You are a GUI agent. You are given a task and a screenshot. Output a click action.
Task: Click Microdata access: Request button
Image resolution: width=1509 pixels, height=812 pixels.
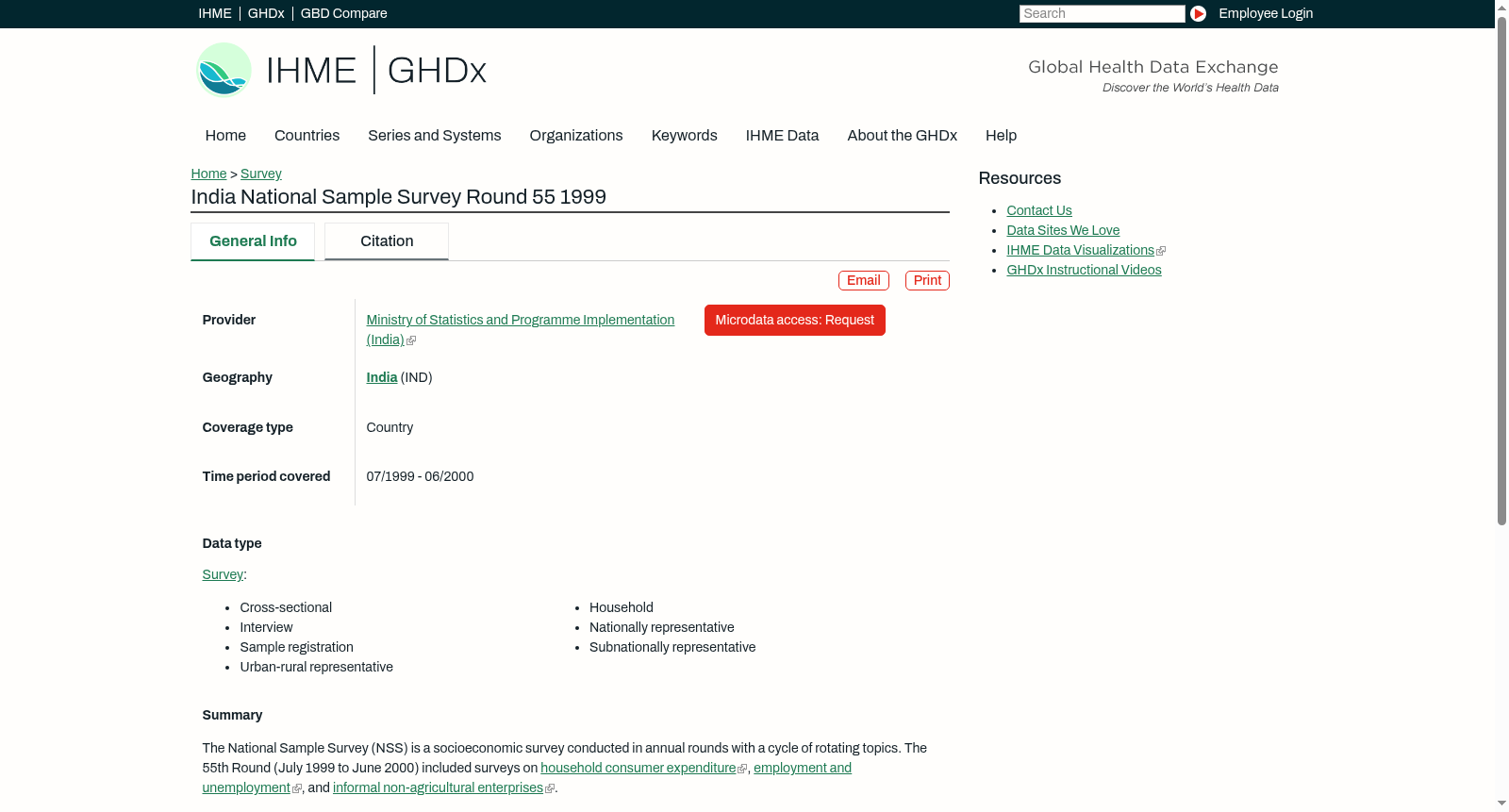click(794, 320)
